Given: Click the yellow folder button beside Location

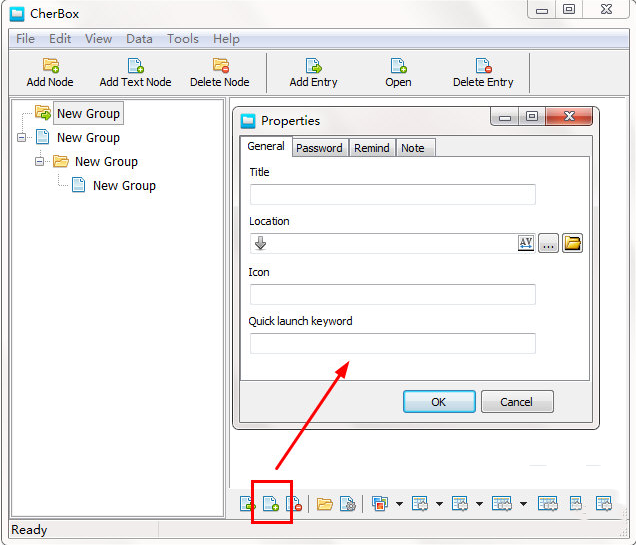Looking at the screenshot, I should (572, 243).
